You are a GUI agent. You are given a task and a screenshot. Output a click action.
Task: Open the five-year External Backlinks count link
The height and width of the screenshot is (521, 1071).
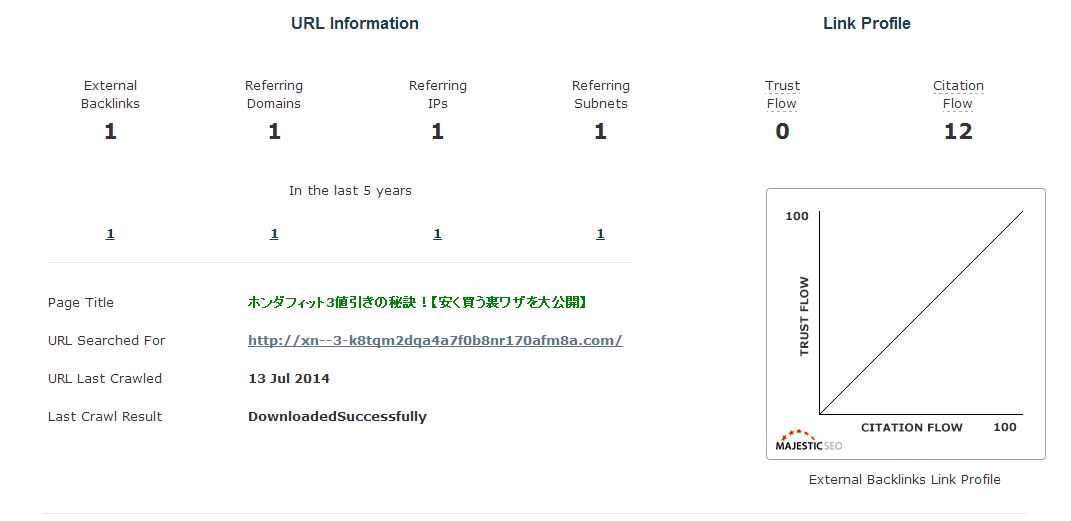click(110, 234)
